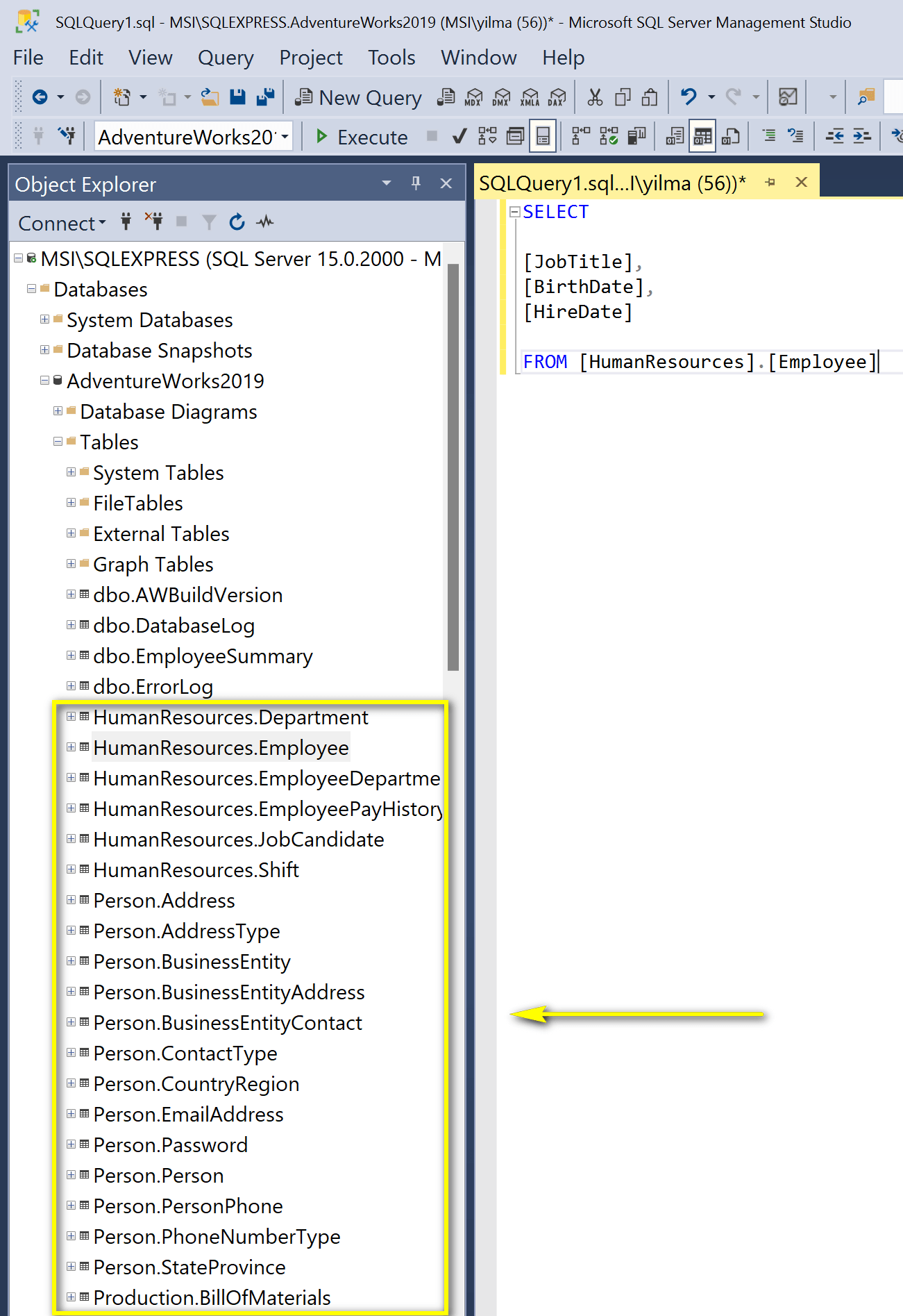Open the Help menu
Screen dimensions: 903x1316
pyautogui.click(x=564, y=58)
